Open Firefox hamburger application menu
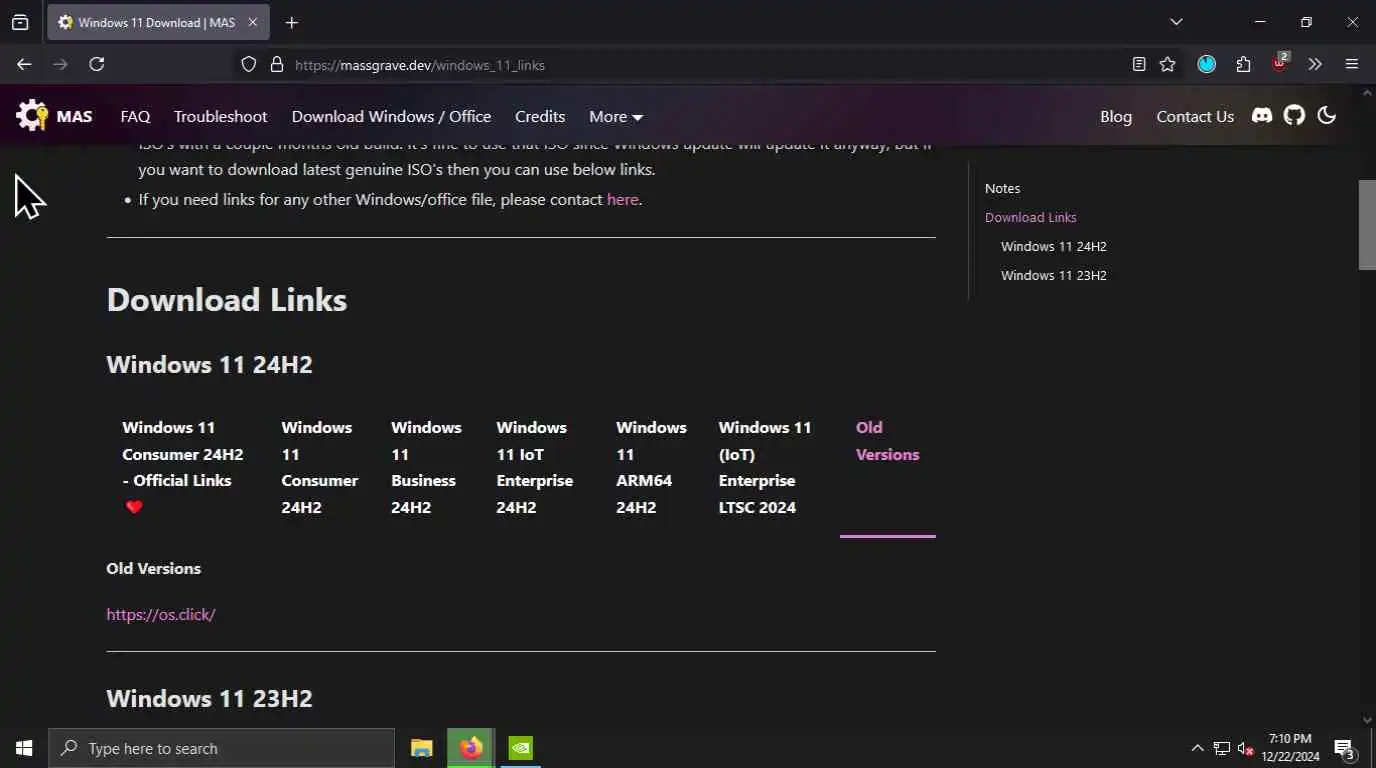 pyautogui.click(x=1352, y=64)
